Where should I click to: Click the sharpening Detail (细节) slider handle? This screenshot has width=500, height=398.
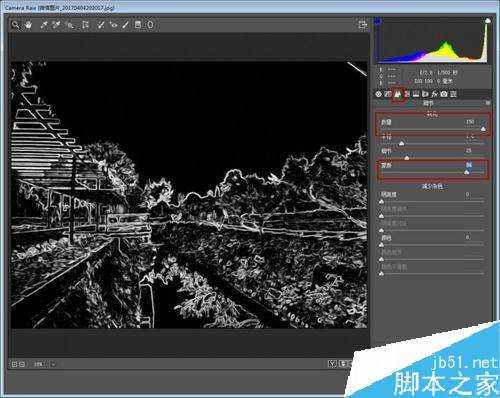(407, 158)
